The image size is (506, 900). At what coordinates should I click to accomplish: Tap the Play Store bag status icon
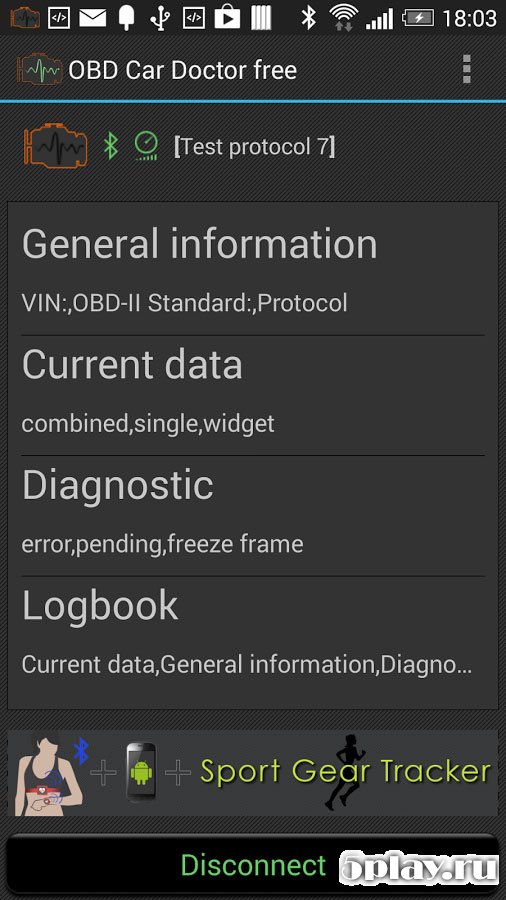(x=227, y=17)
